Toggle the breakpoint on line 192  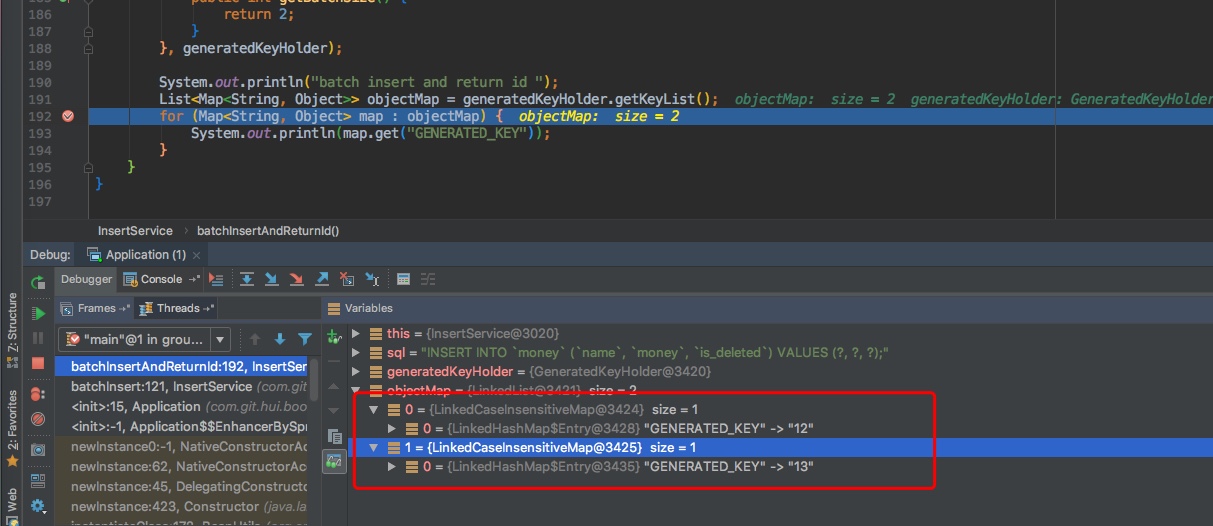pyautogui.click(x=68, y=116)
